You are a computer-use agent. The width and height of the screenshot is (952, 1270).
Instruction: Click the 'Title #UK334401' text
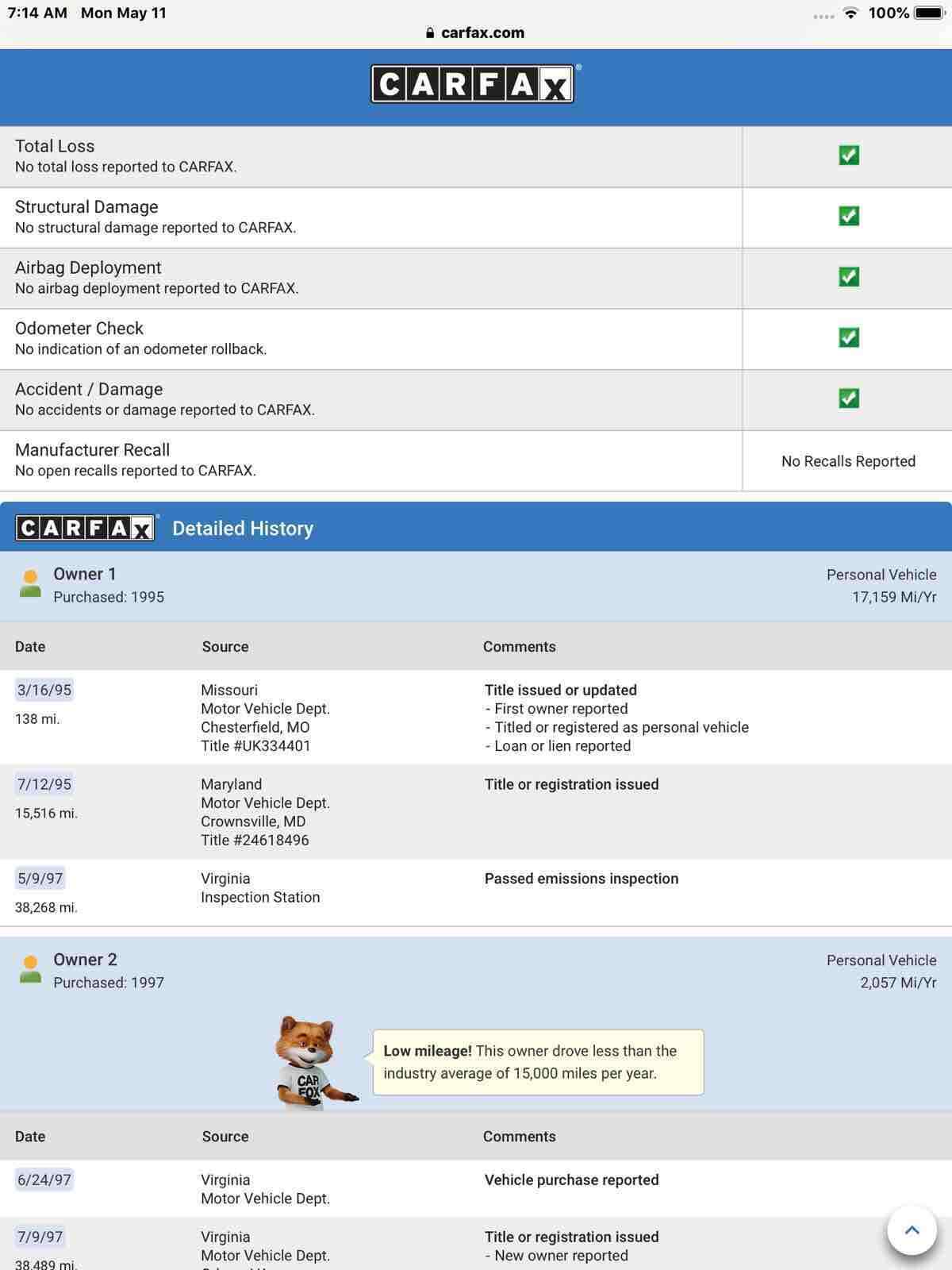click(255, 746)
